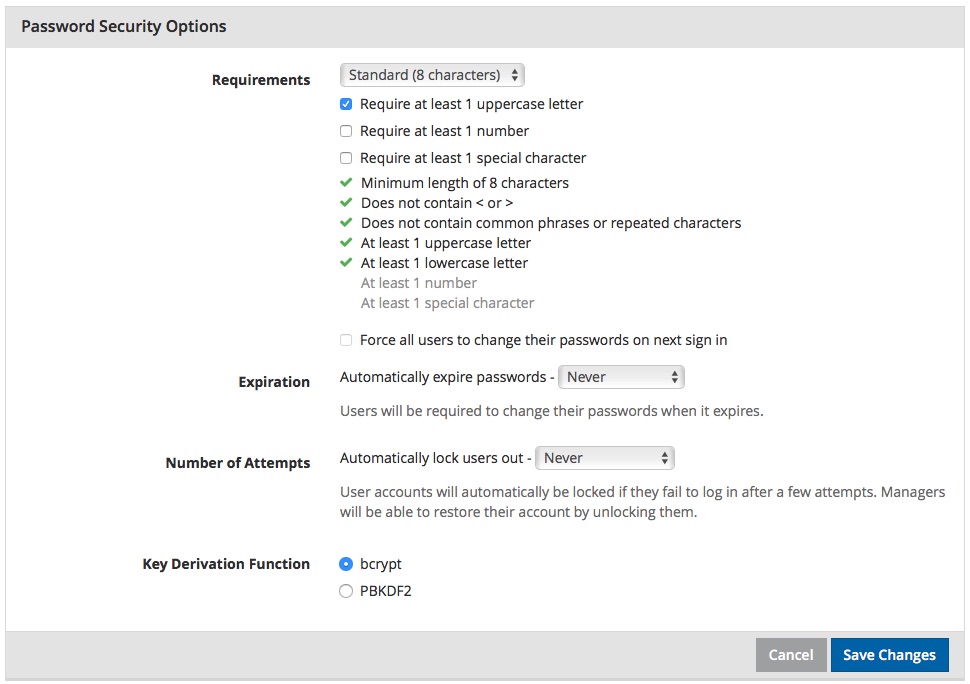Click checkmark beside common phrases requirement

point(346,222)
